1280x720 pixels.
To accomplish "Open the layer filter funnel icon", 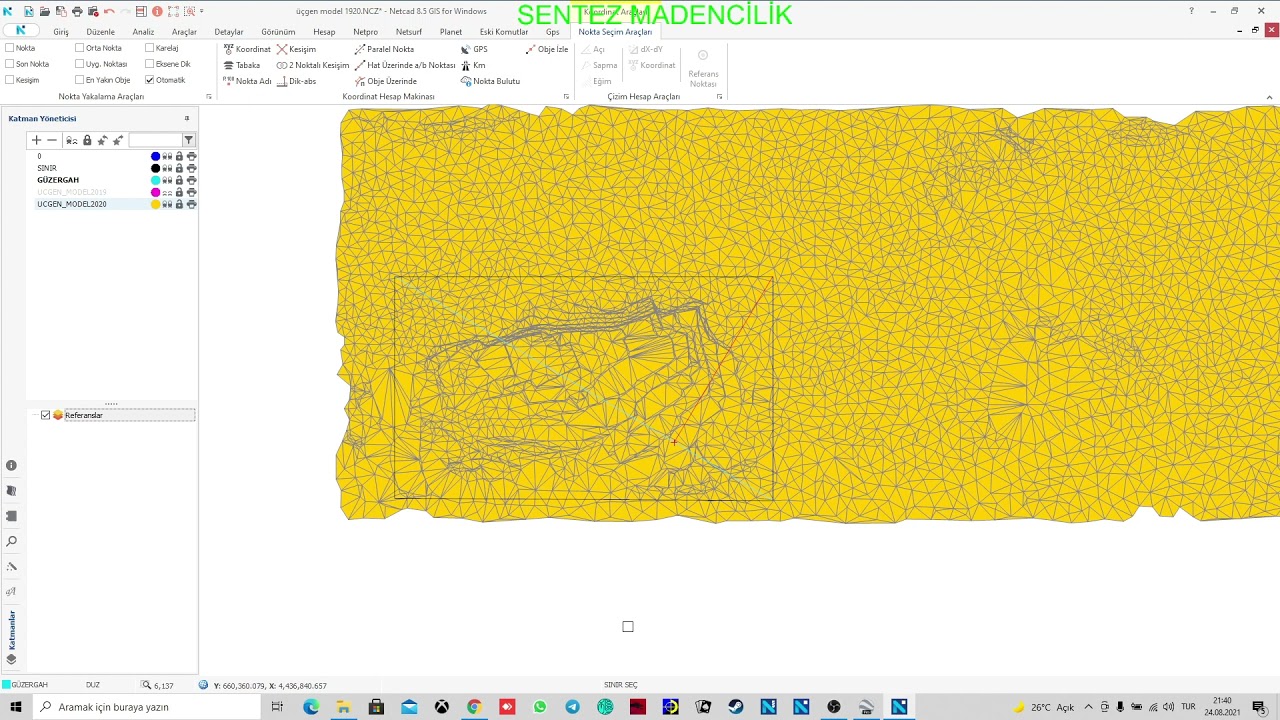I will 189,140.
